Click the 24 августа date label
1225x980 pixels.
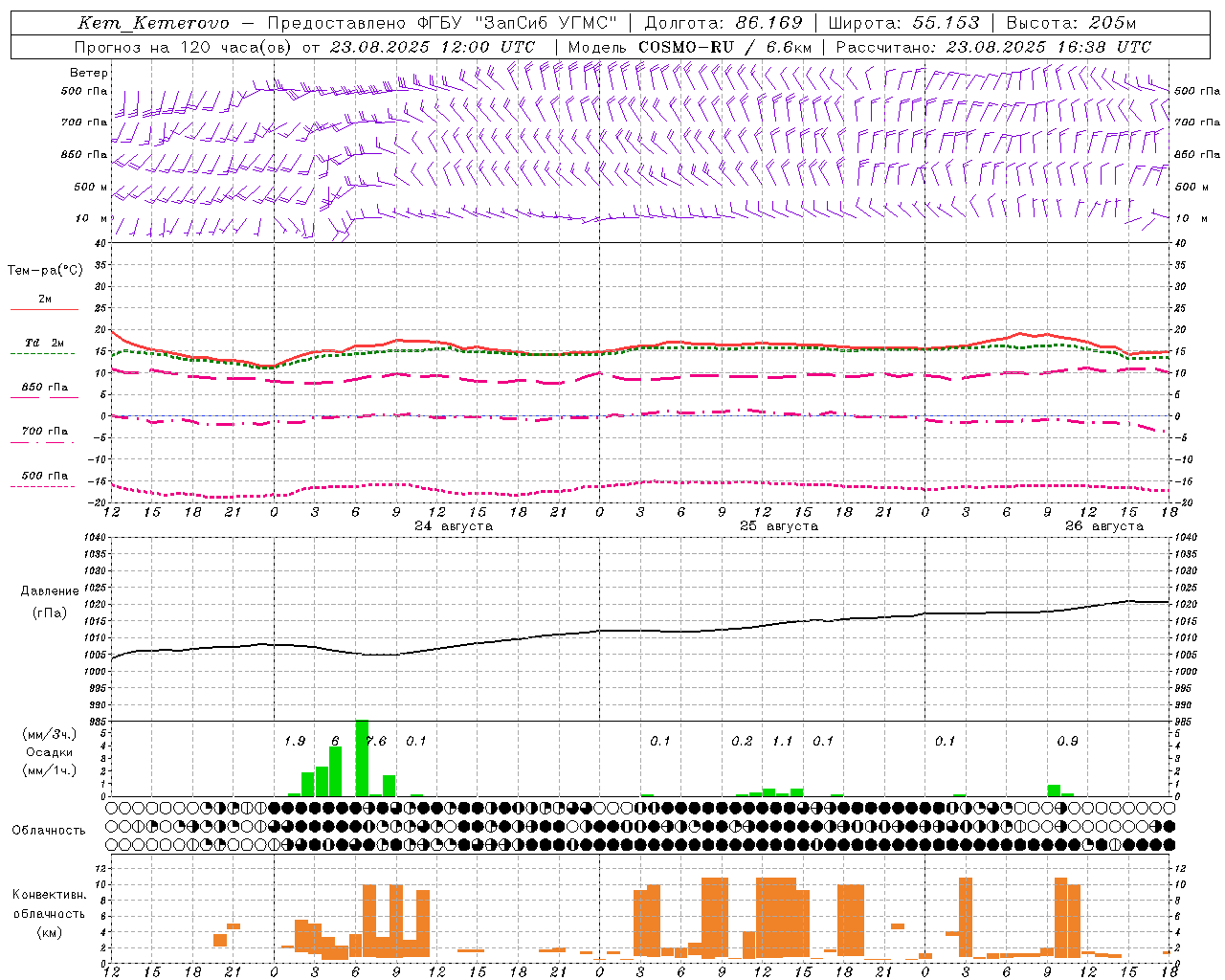[x=454, y=526]
